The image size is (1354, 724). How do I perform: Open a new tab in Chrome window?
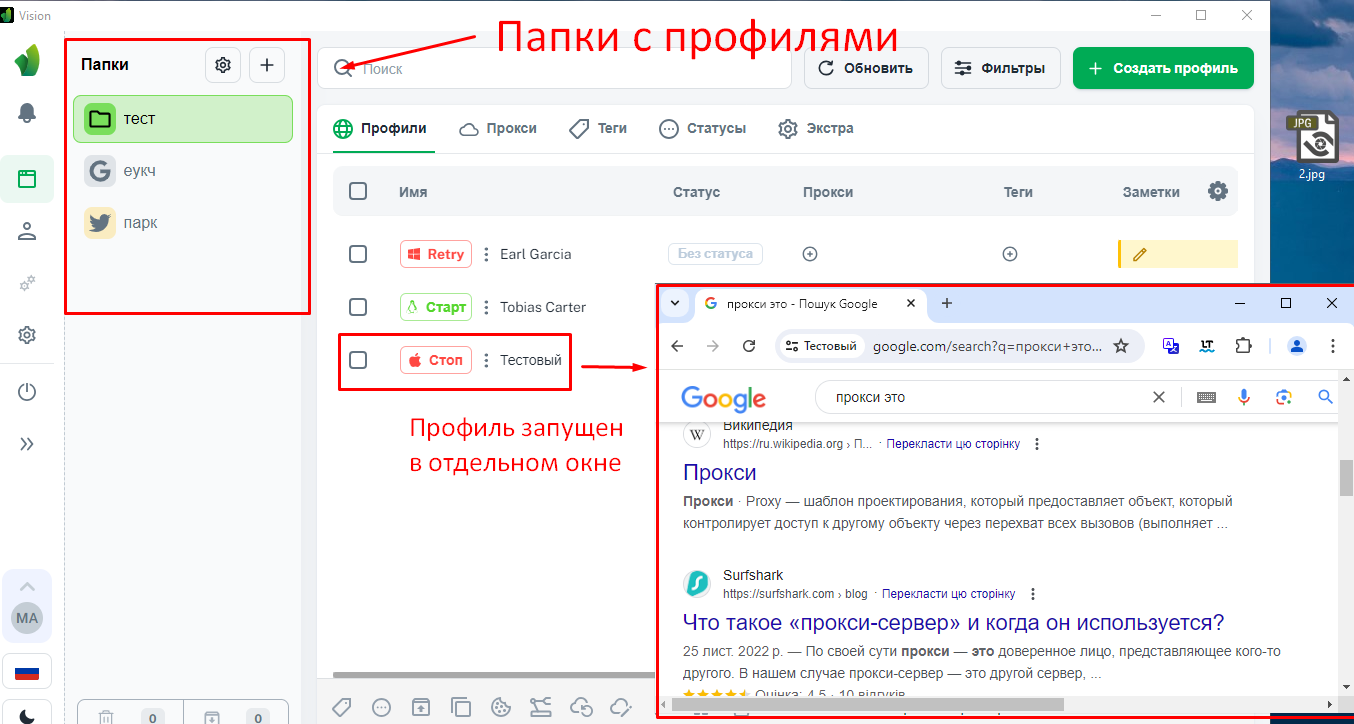[x=947, y=303]
